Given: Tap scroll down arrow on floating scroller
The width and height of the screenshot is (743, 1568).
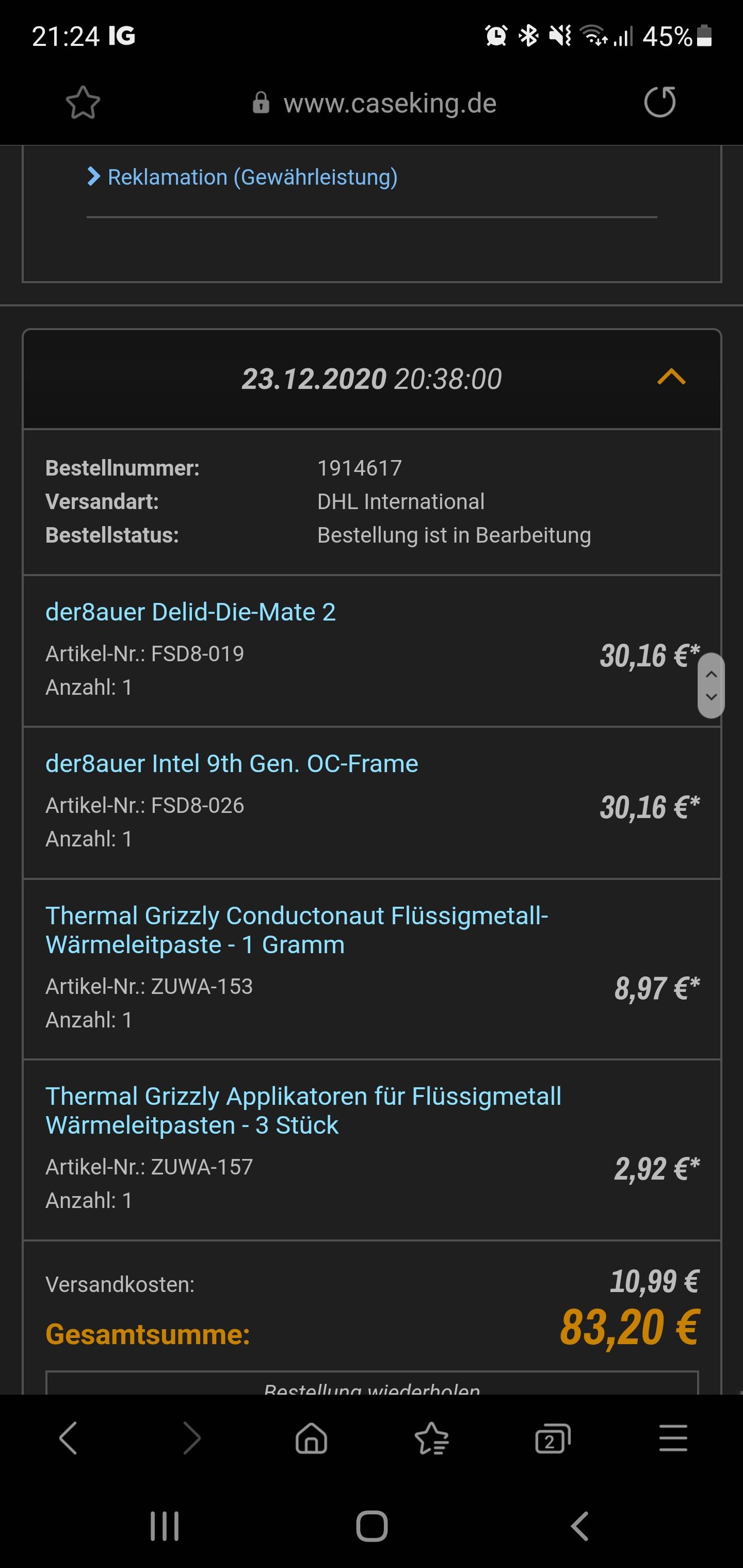Looking at the screenshot, I should coord(712,697).
